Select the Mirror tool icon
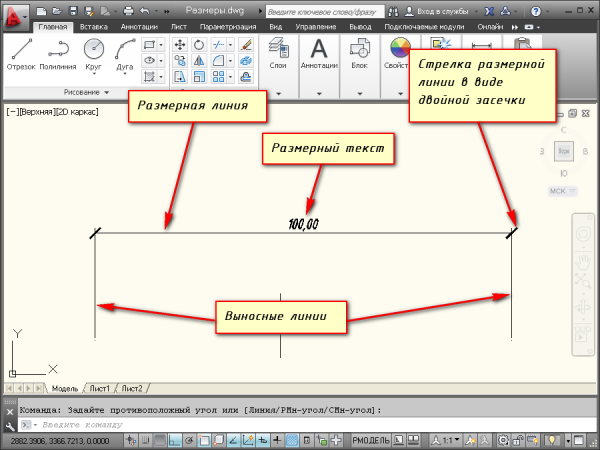Viewport: 600px width, 450px height. [x=199, y=60]
